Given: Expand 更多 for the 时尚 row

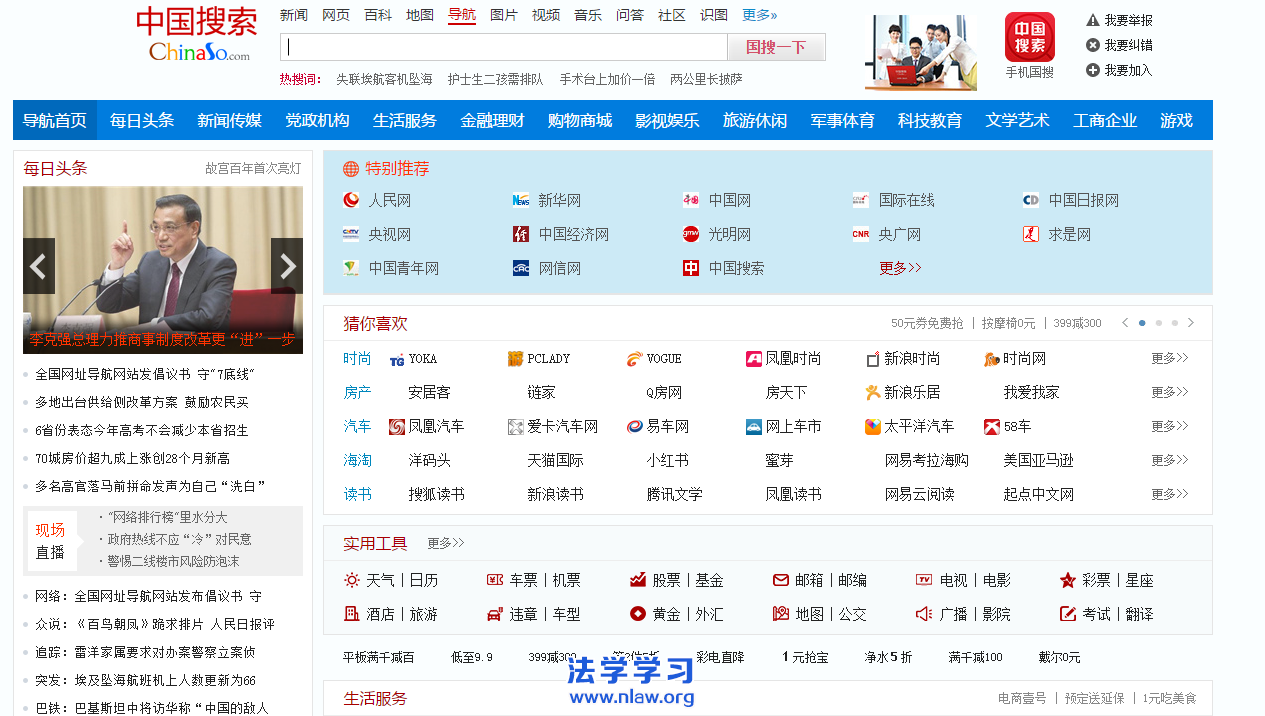Looking at the screenshot, I should [x=1170, y=358].
